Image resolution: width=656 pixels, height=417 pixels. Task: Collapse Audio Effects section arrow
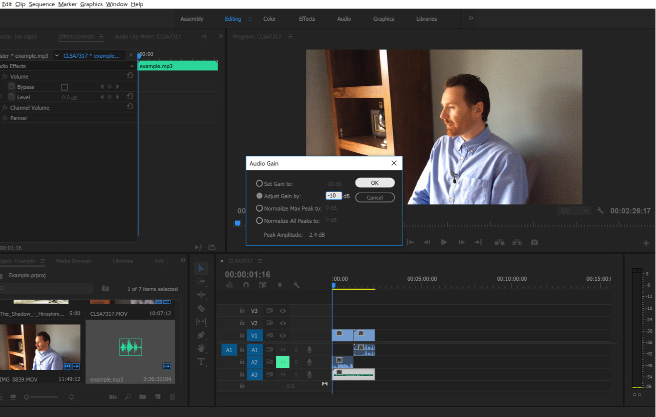click(x=132, y=66)
